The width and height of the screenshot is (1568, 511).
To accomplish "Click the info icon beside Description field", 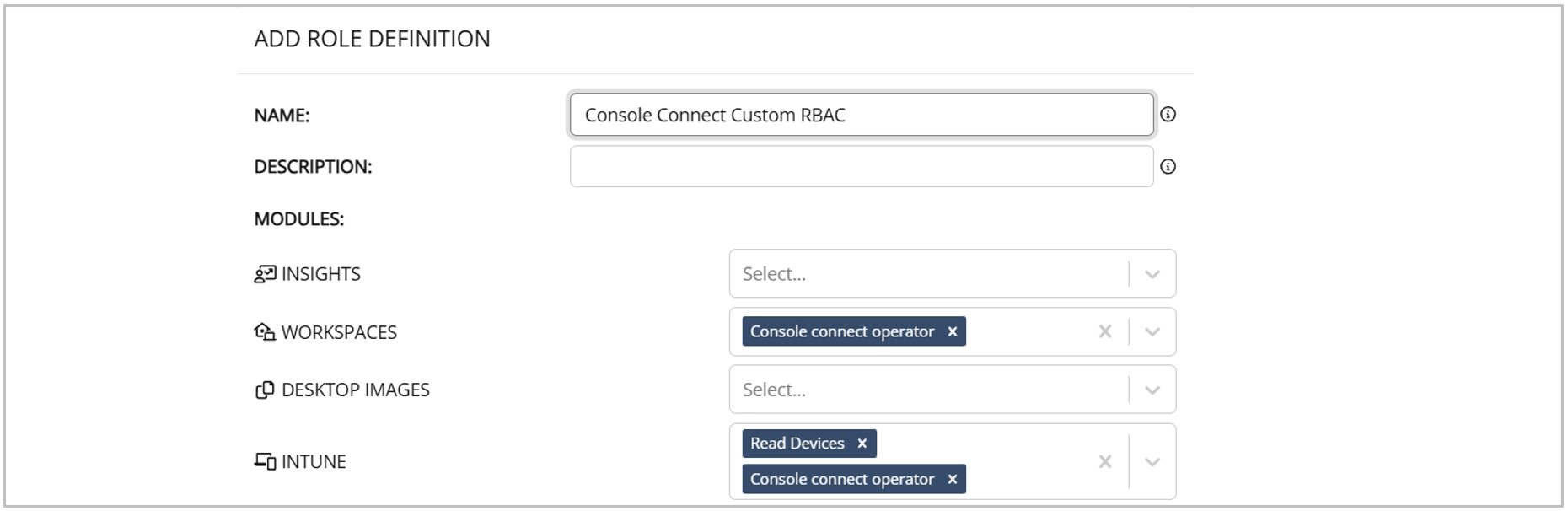I will (1168, 167).
